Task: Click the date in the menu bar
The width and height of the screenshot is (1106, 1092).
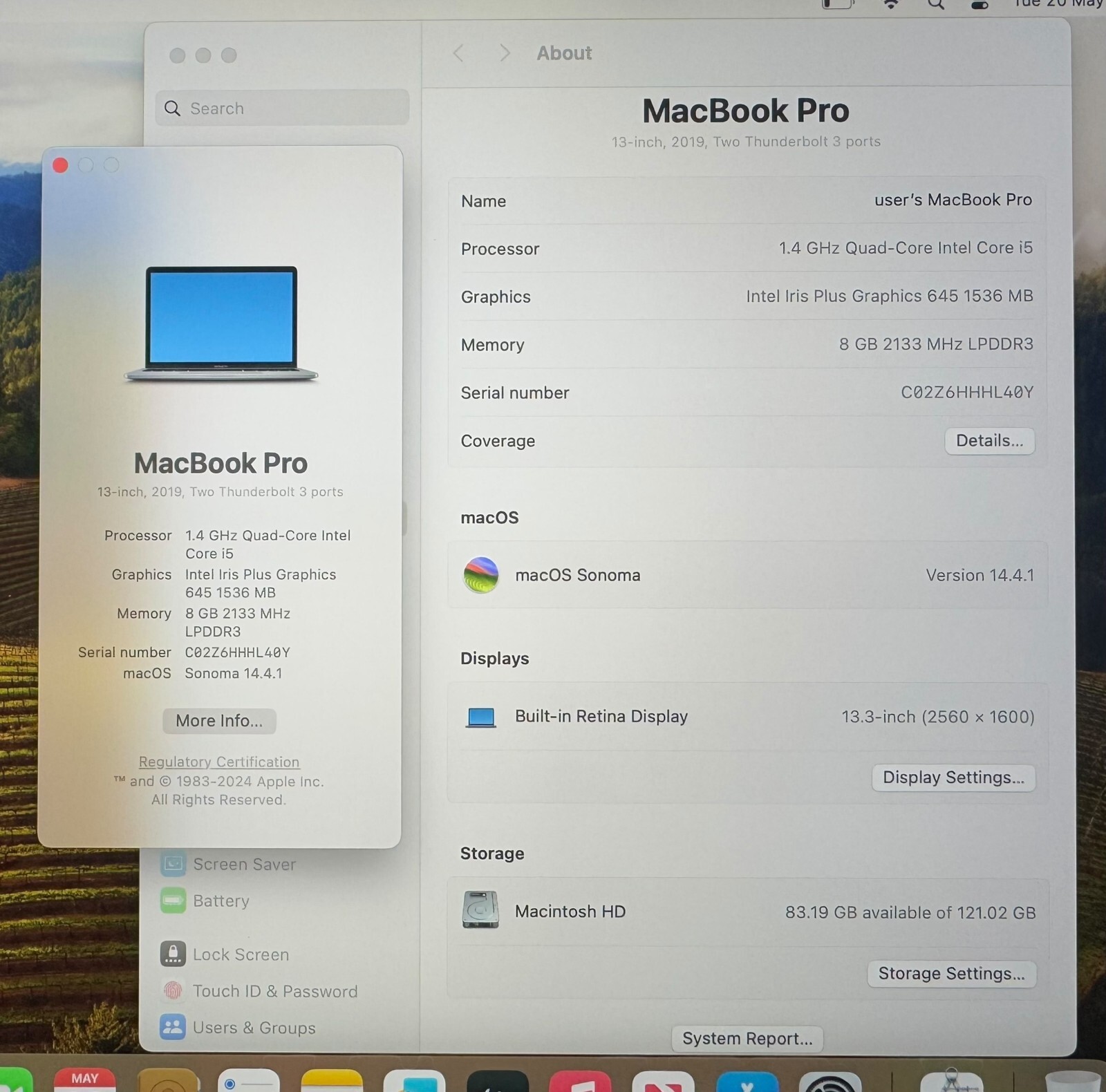Action: (1058, 4)
